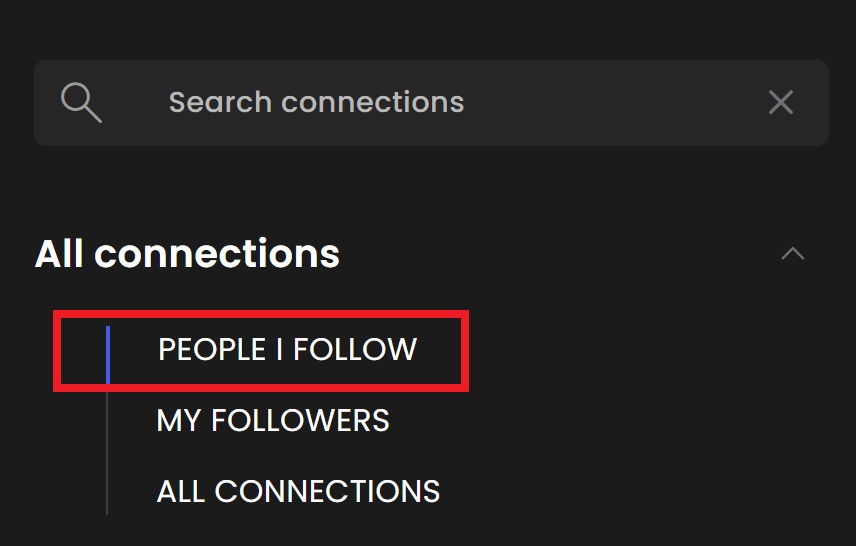Dismiss the search bar using the X
Viewport: 856px width, 546px height.
pos(781,102)
